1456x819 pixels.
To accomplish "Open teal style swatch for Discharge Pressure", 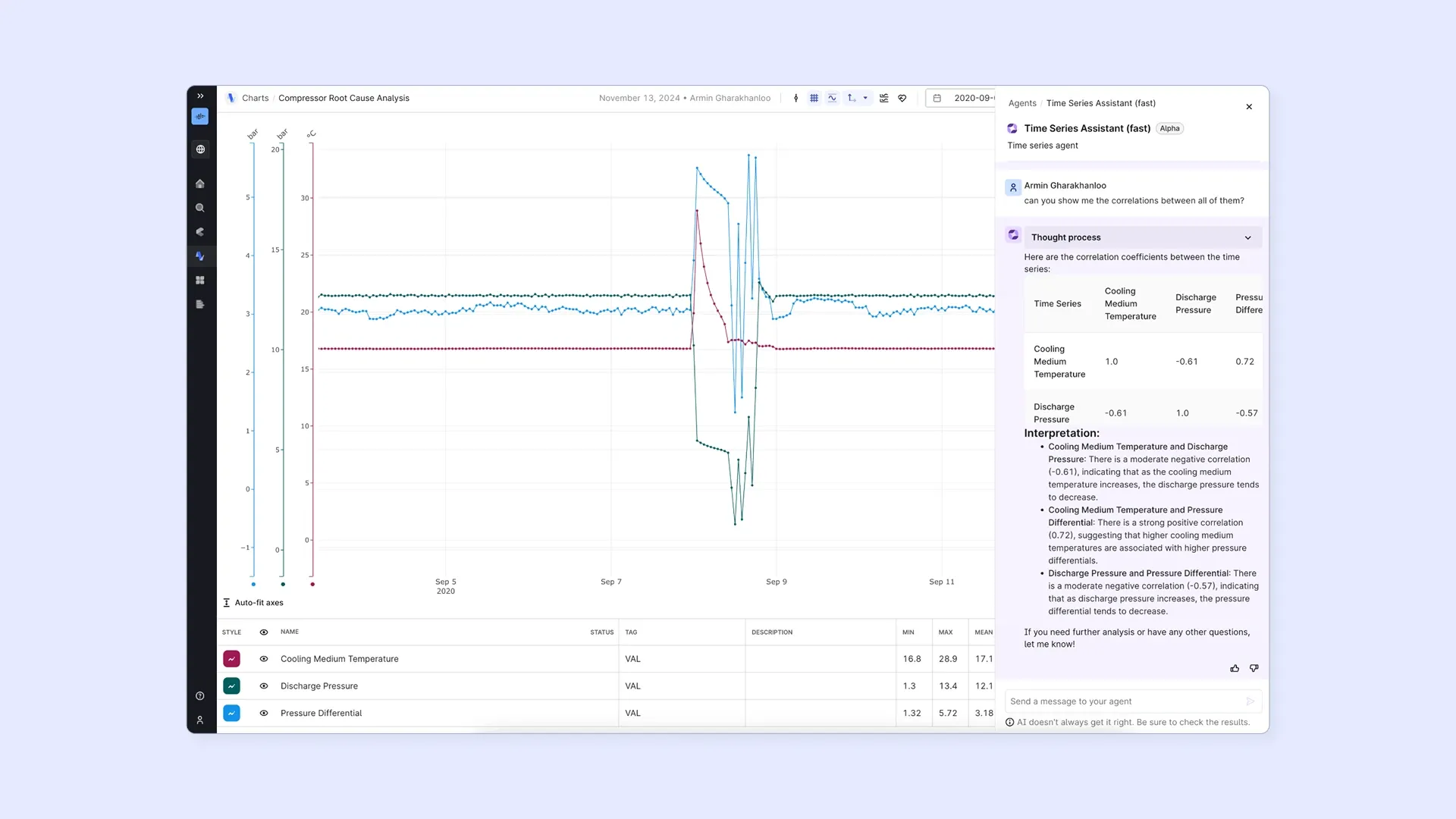I will pos(231,686).
